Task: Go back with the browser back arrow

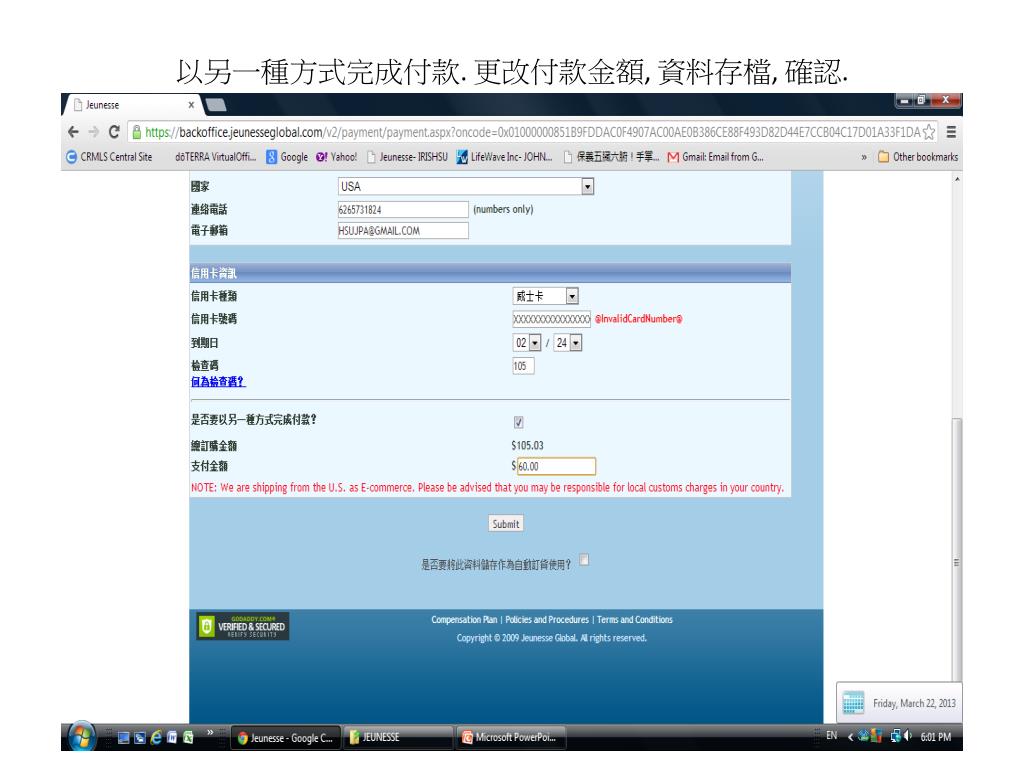Action: pyautogui.click(x=73, y=132)
